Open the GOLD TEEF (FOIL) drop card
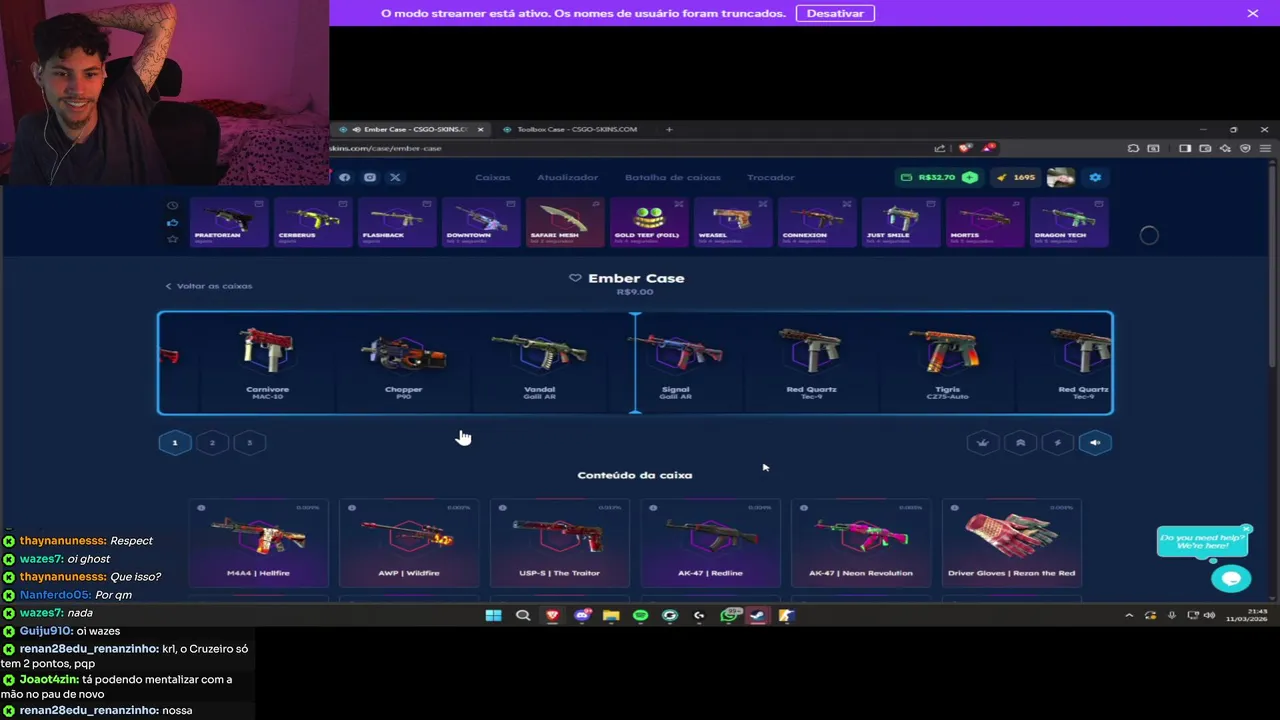The image size is (1280, 720). click(647, 222)
